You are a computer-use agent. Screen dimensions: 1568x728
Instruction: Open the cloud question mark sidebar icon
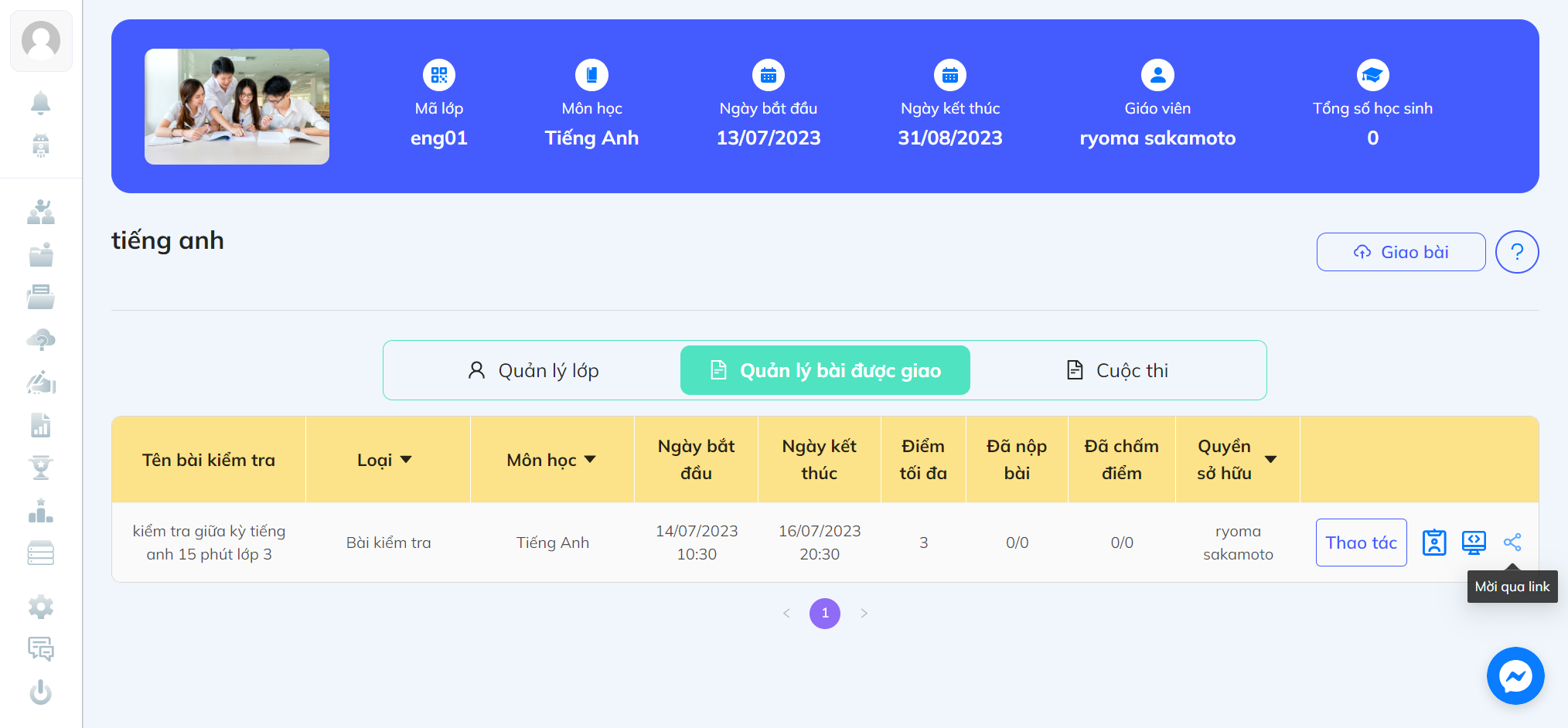point(41,339)
